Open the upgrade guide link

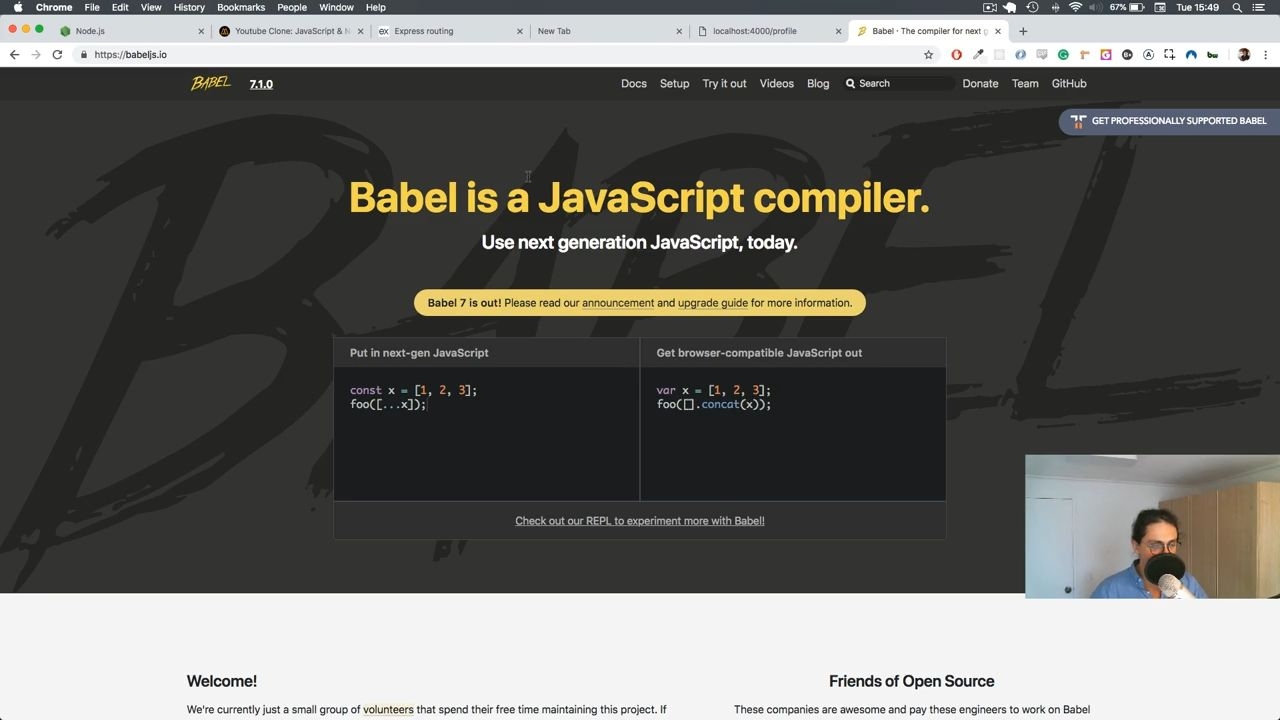pos(713,303)
